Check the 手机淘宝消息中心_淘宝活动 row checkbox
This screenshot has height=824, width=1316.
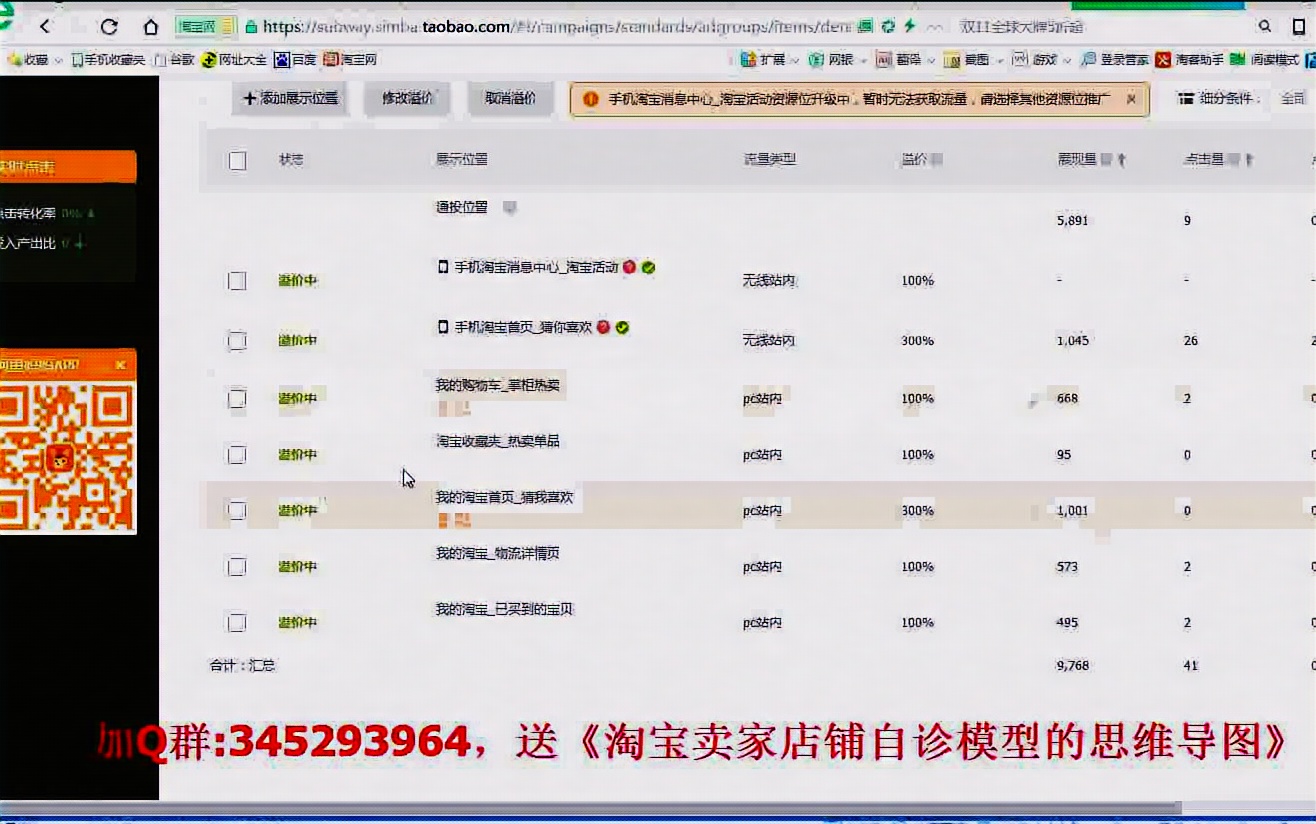(x=237, y=281)
